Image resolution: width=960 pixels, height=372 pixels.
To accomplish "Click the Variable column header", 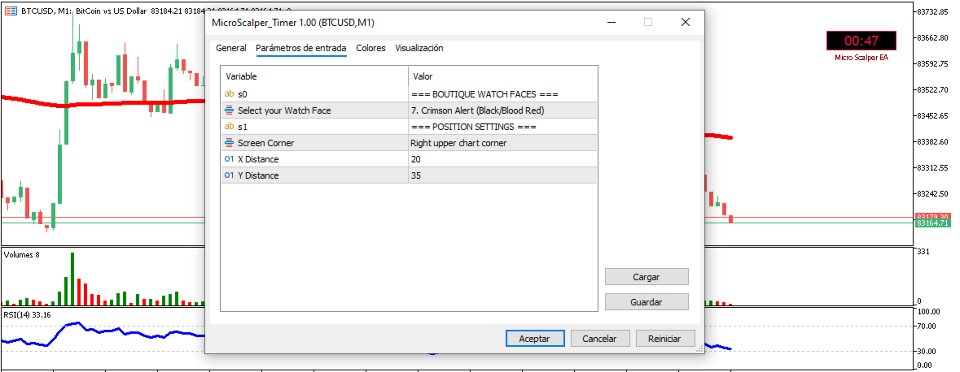I will (314, 76).
